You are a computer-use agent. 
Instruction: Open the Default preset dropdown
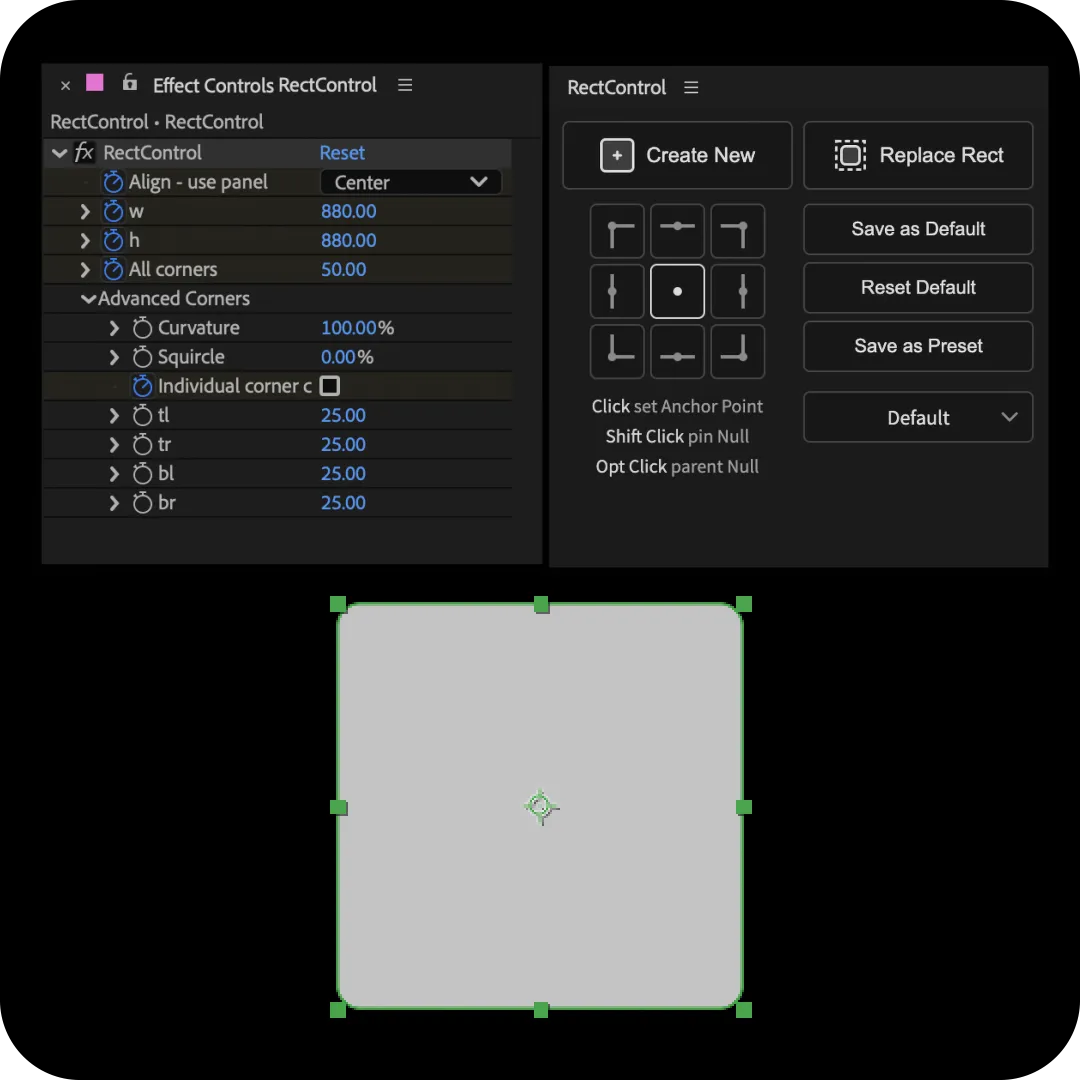918,417
